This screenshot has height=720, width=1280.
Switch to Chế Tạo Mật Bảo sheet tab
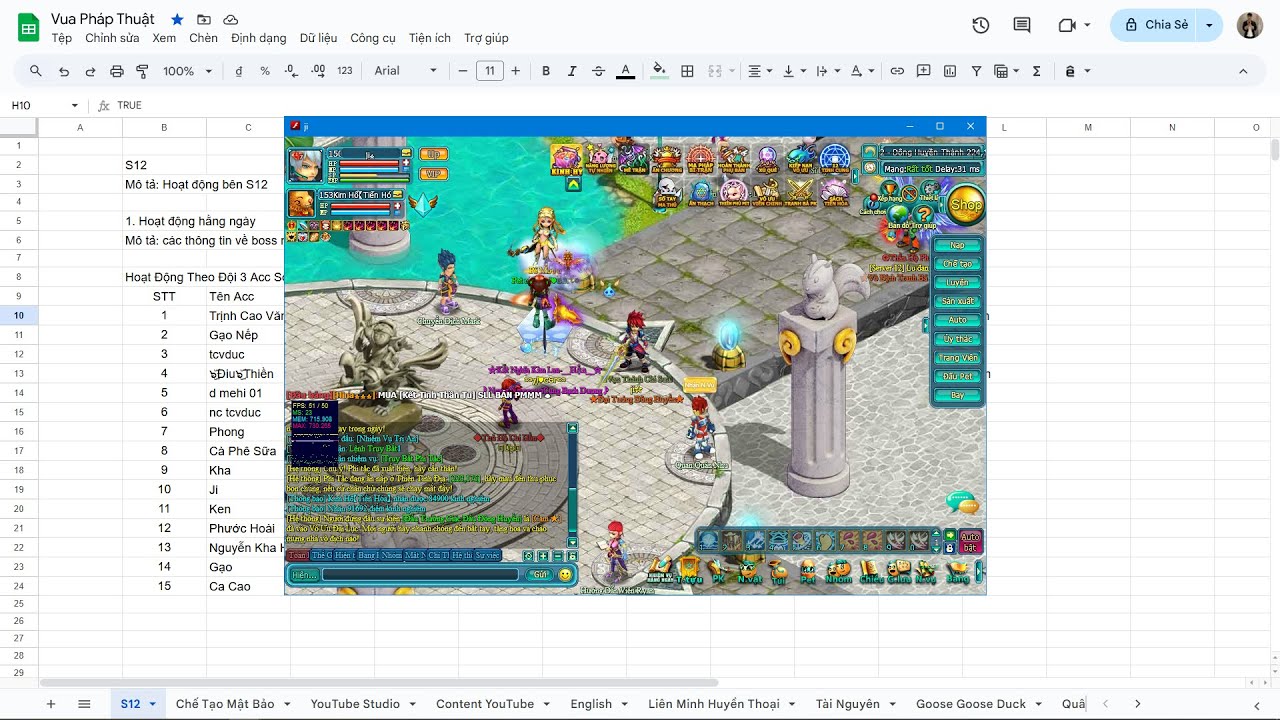pyautogui.click(x=225, y=704)
